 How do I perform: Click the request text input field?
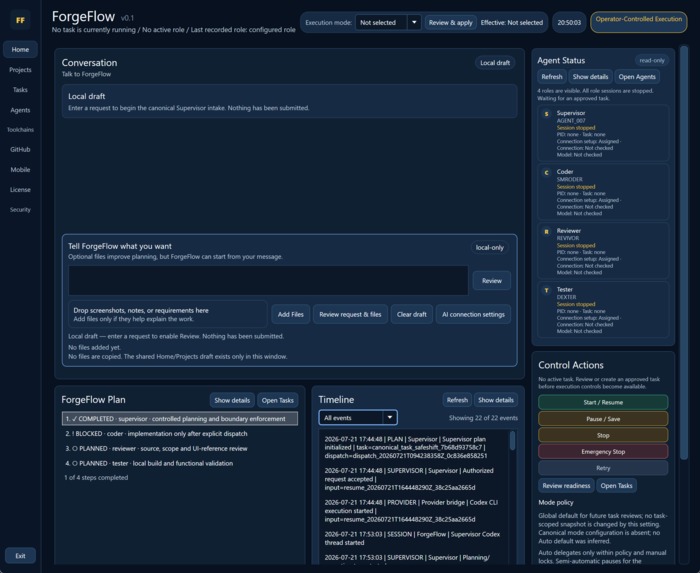268,281
